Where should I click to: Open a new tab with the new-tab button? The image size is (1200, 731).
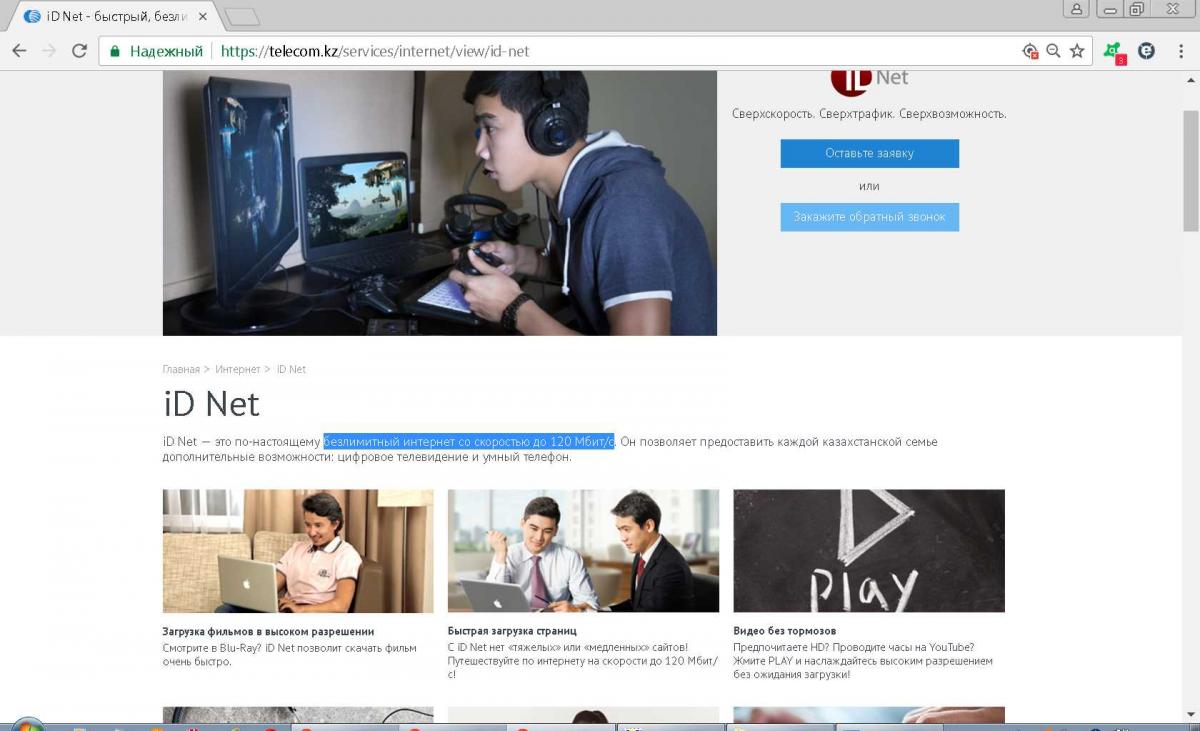pos(242,17)
